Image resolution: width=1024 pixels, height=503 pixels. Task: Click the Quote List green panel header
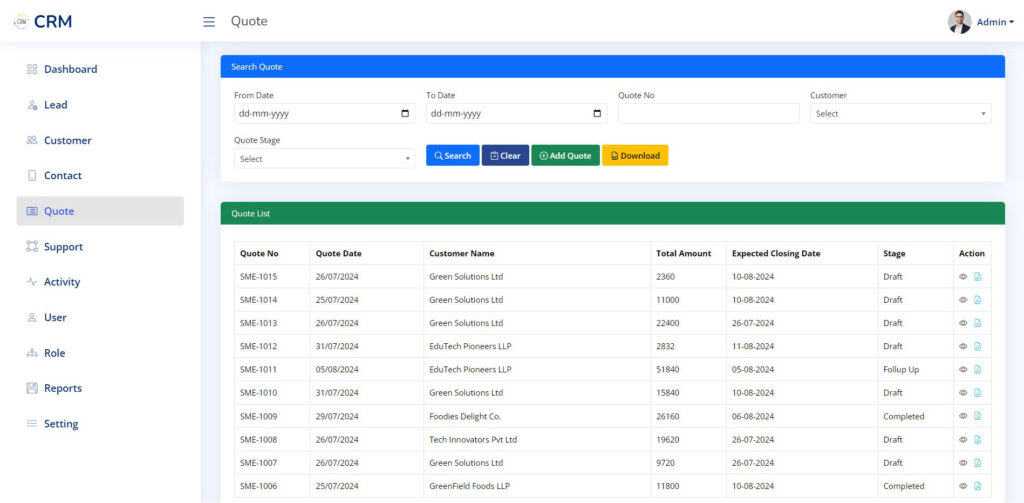(x=613, y=214)
